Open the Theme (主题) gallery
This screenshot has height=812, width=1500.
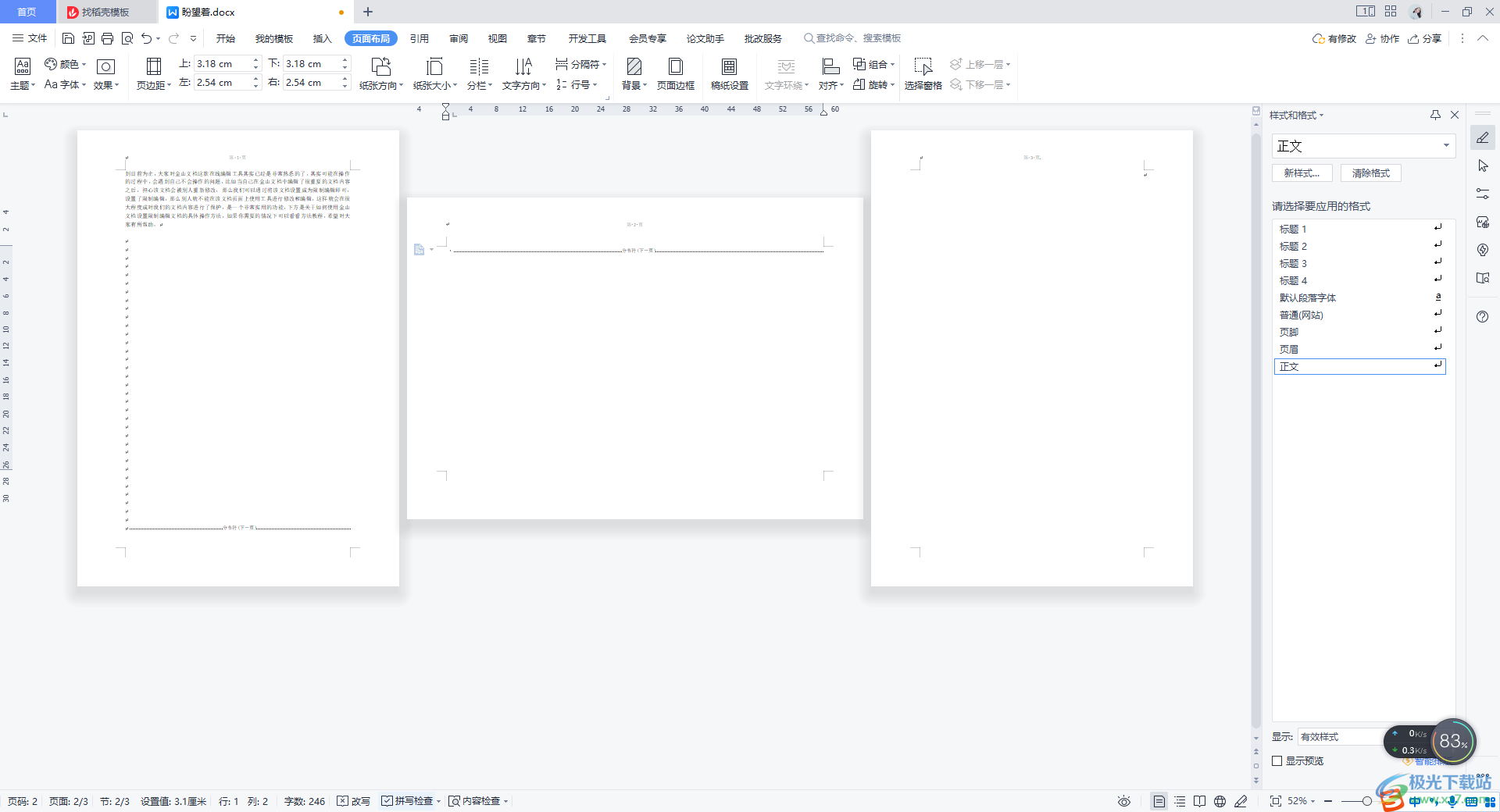coord(23,74)
